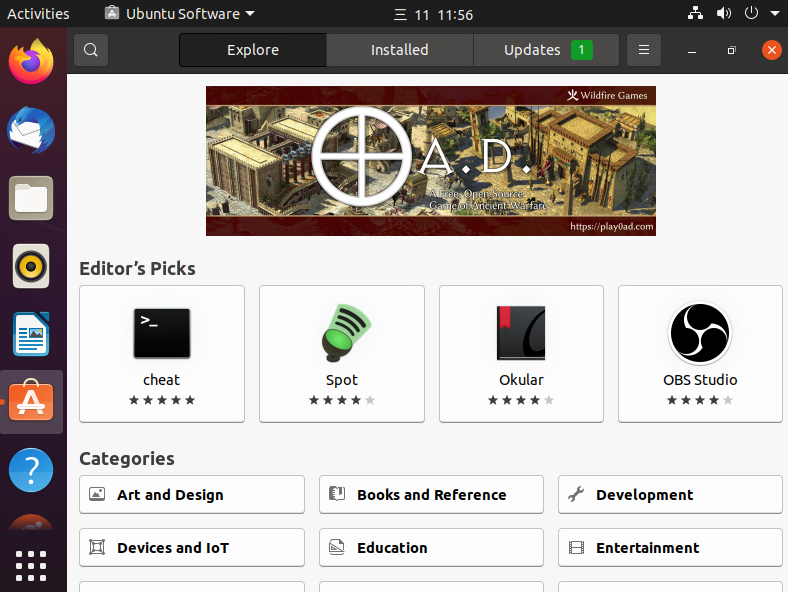Click the https://play0ad.com text on banner
The width and height of the screenshot is (788, 592).
pyautogui.click(x=612, y=227)
